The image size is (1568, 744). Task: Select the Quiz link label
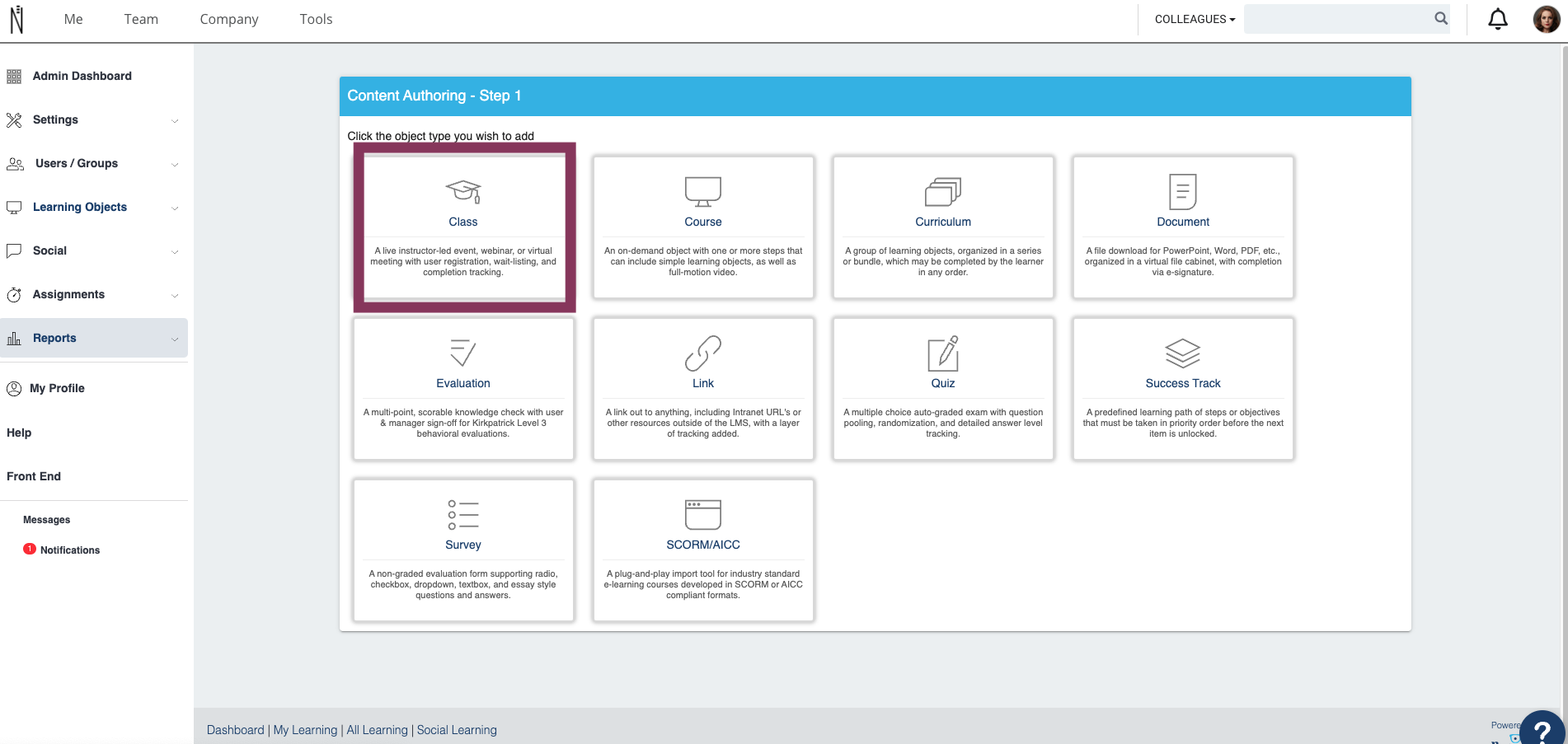[x=943, y=383]
